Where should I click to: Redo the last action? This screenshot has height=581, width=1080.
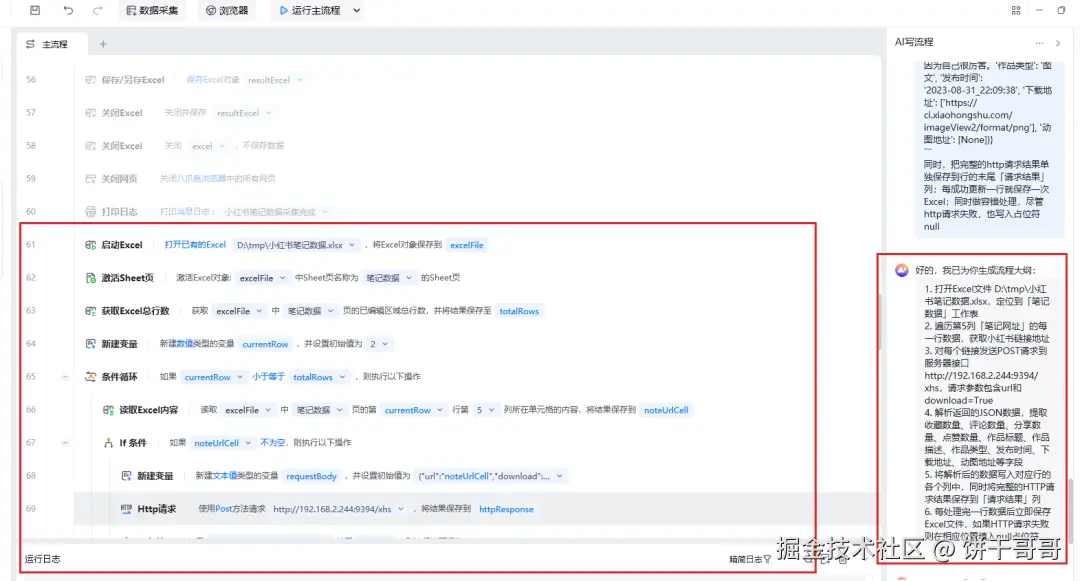(x=98, y=10)
